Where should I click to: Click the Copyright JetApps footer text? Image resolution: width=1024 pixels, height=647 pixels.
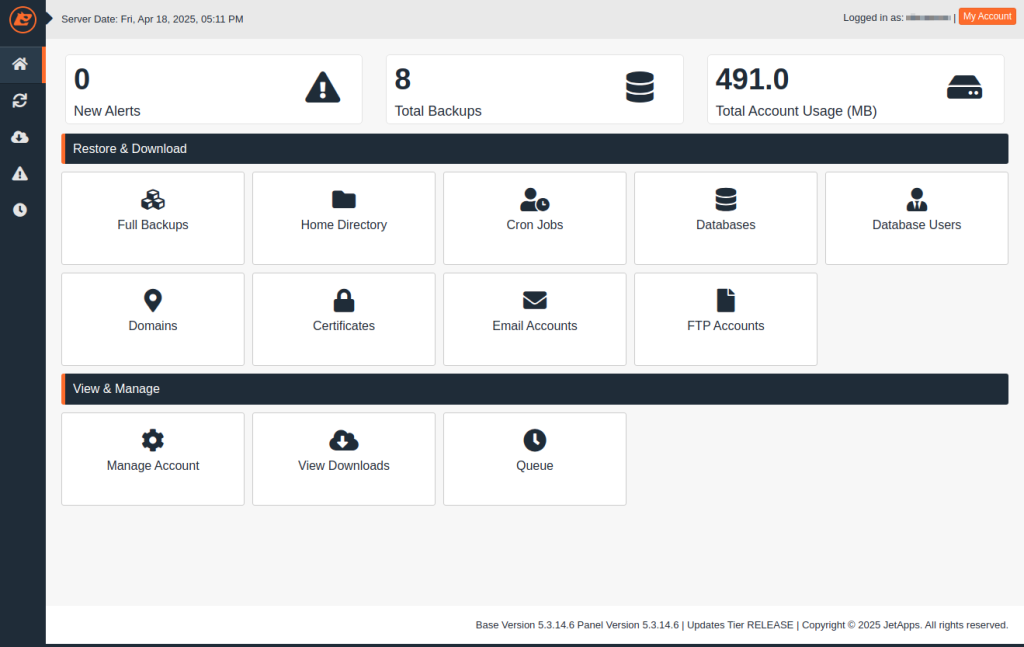[x=905, y=625]
